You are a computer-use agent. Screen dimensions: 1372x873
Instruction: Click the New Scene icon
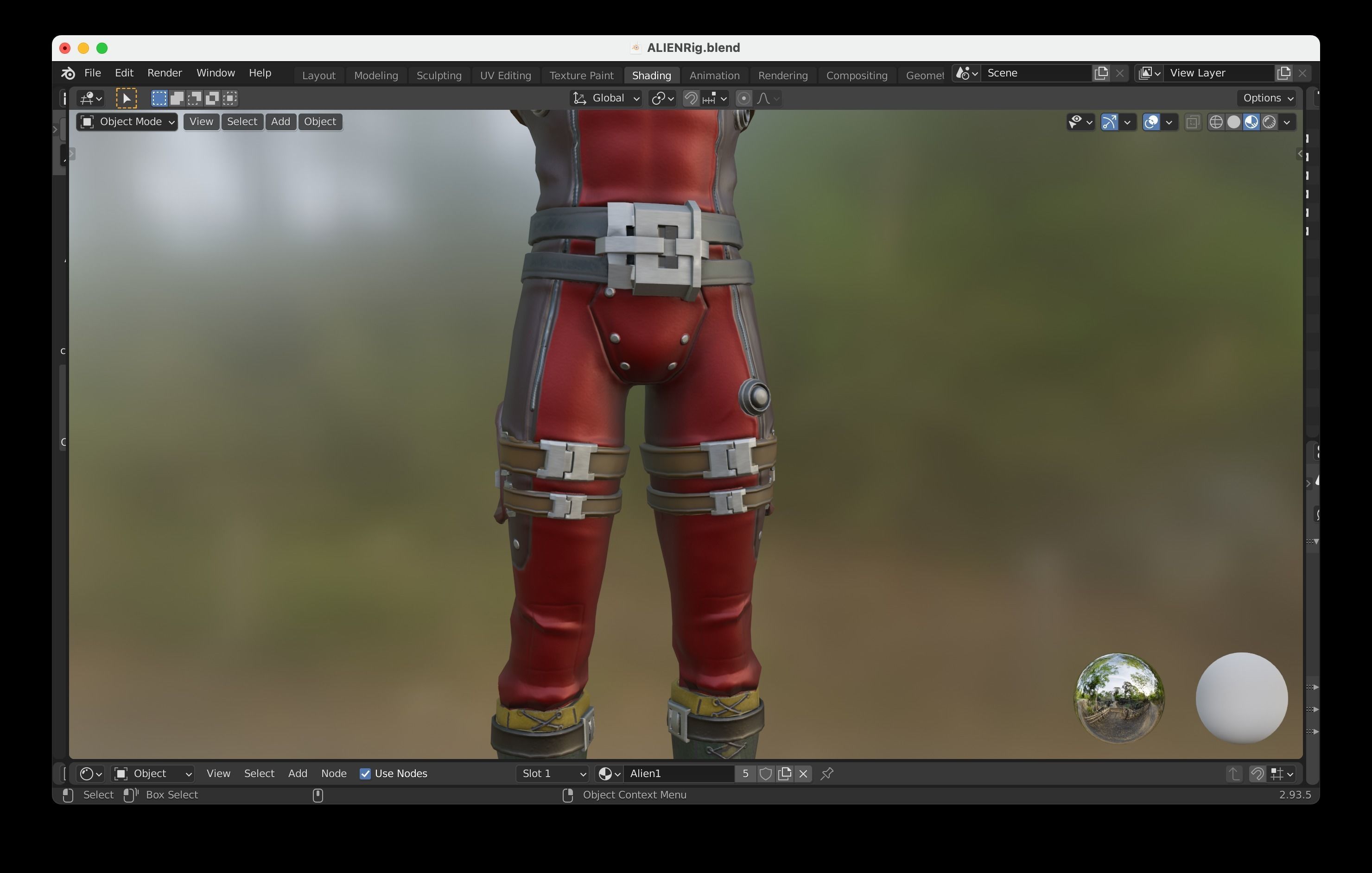(1101, 73)
